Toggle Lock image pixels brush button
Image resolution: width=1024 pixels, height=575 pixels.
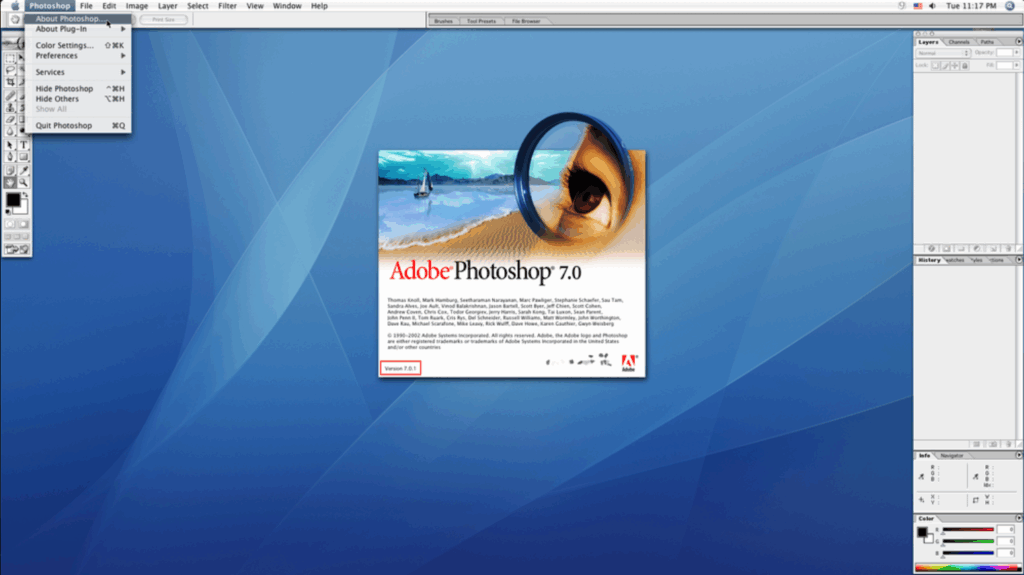[946, 65]
